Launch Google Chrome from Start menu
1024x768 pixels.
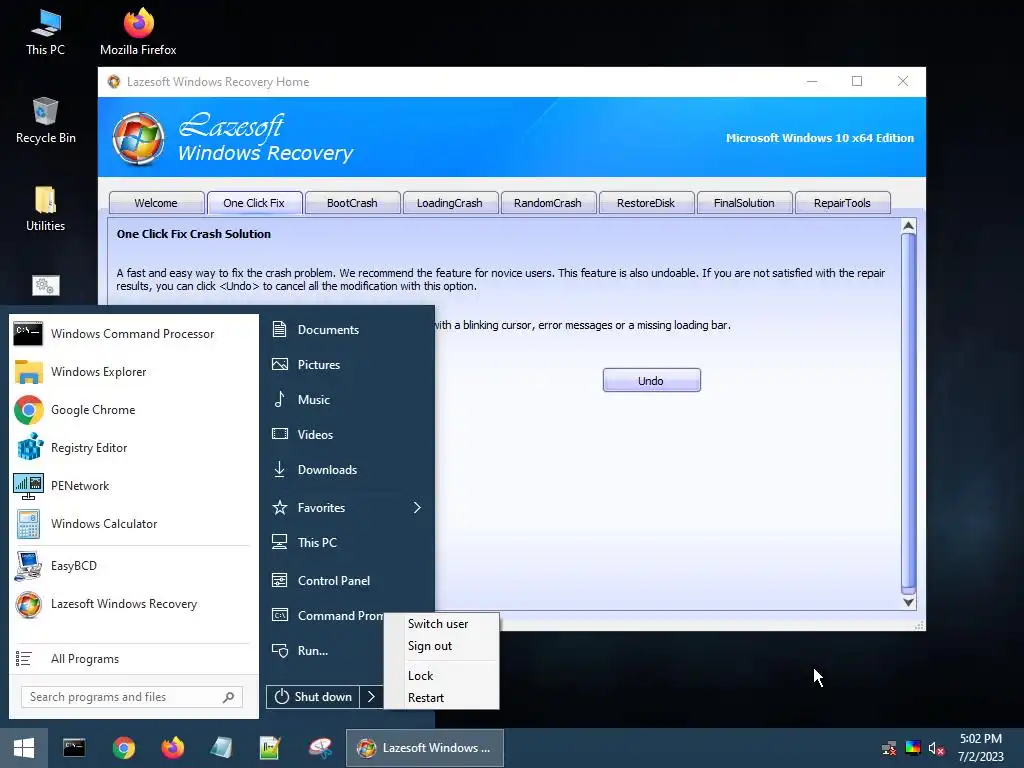(x=133, y=409)
